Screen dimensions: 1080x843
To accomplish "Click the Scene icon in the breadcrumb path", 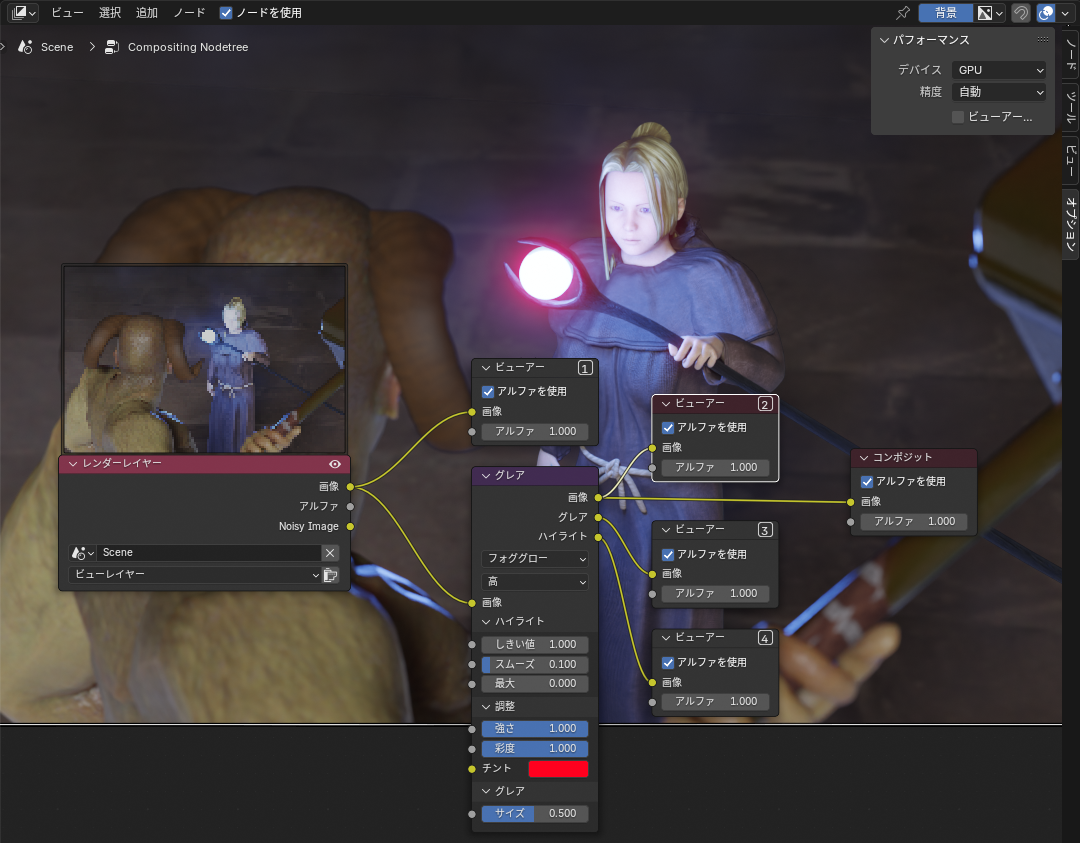I will pos(25,46).
